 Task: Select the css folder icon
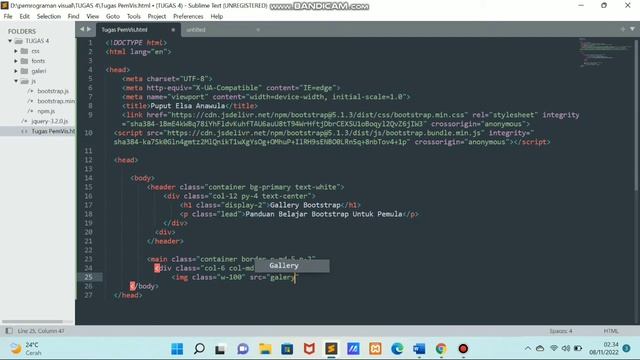(x=24, y=51)
